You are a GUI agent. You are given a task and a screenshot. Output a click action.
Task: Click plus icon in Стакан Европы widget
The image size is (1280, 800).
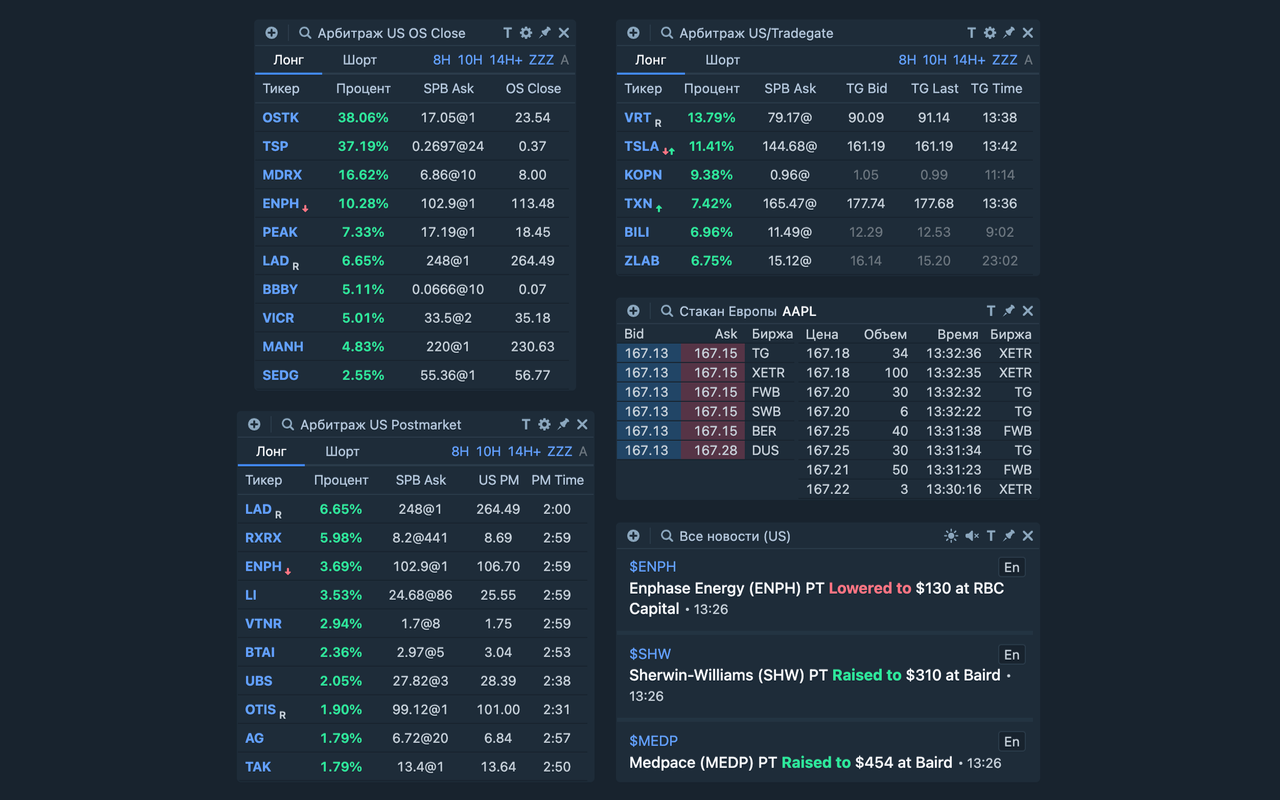[633, 311]
